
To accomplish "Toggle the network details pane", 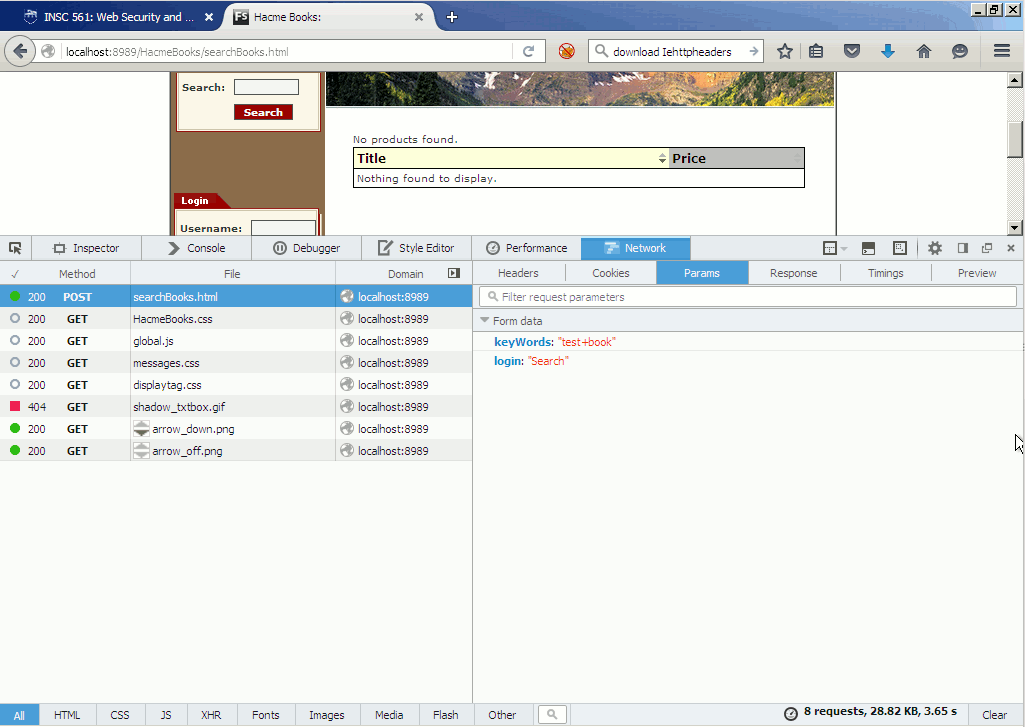I will coord(454,273).
